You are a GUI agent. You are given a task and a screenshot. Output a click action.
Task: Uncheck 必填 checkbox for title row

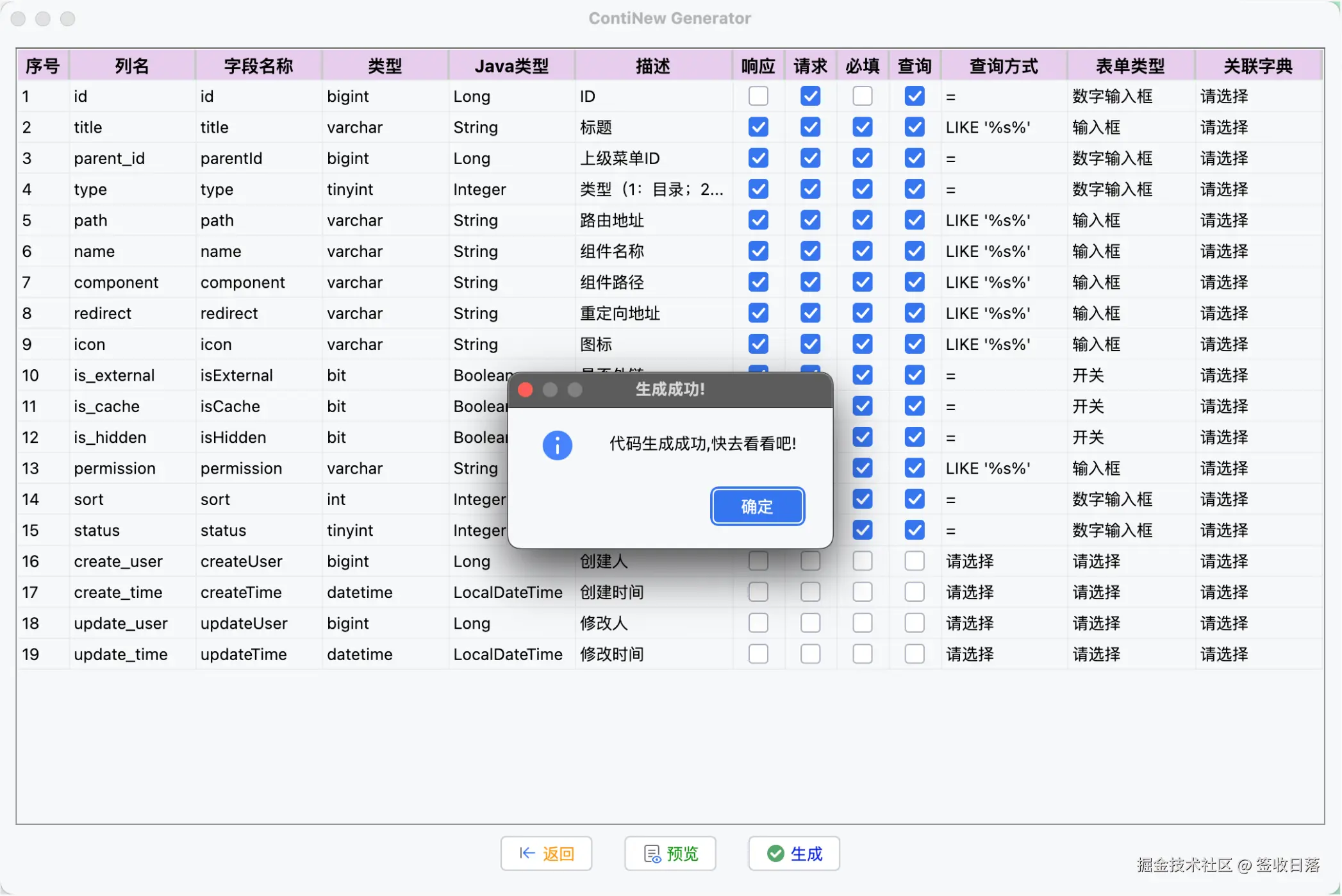click(x=862, y=127)
